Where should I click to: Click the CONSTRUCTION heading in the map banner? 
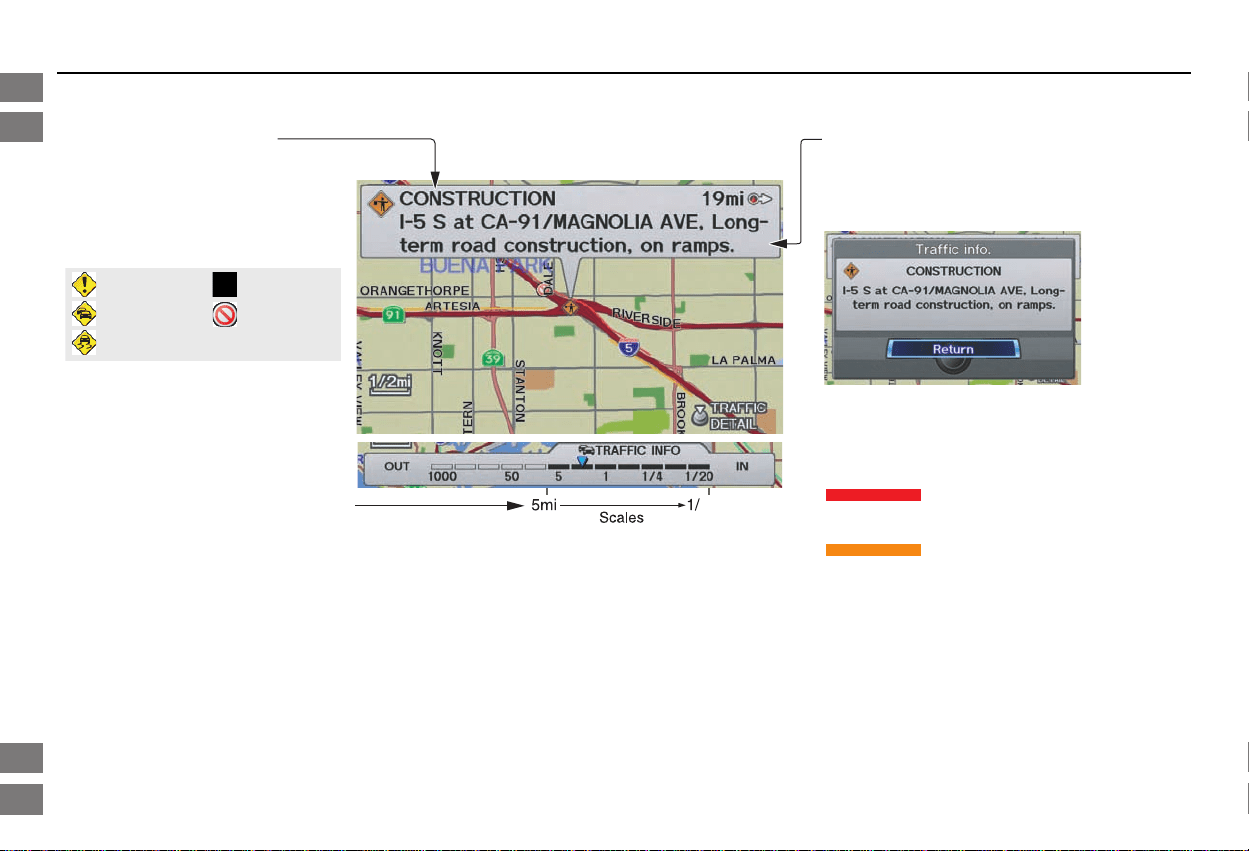click(x=477, y=199)
